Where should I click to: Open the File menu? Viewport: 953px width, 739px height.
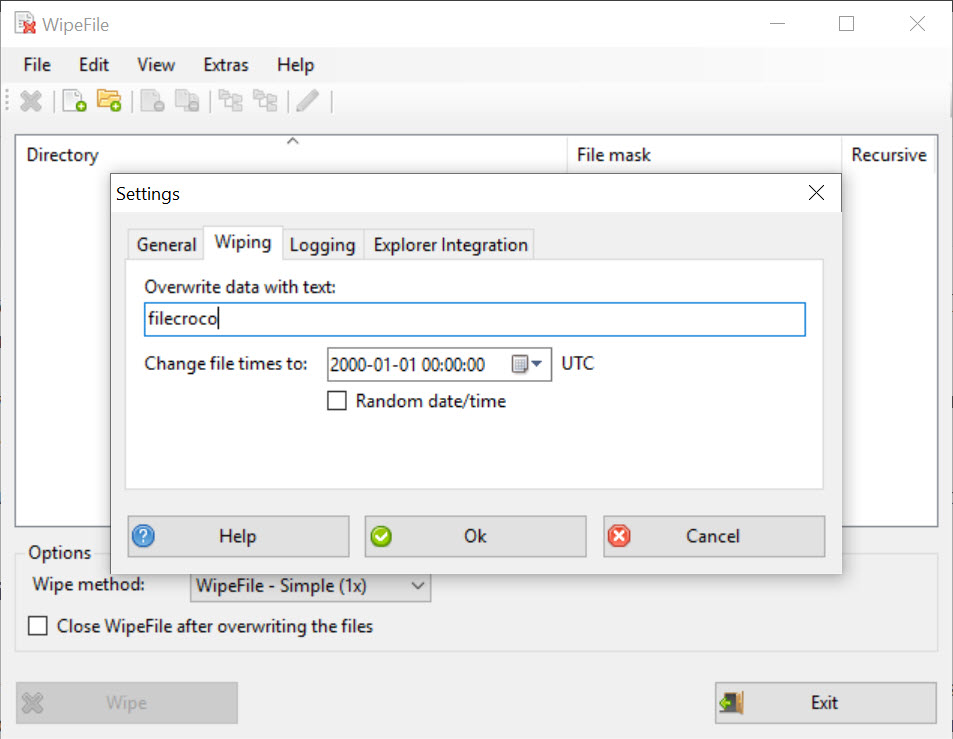pos(37,65)
